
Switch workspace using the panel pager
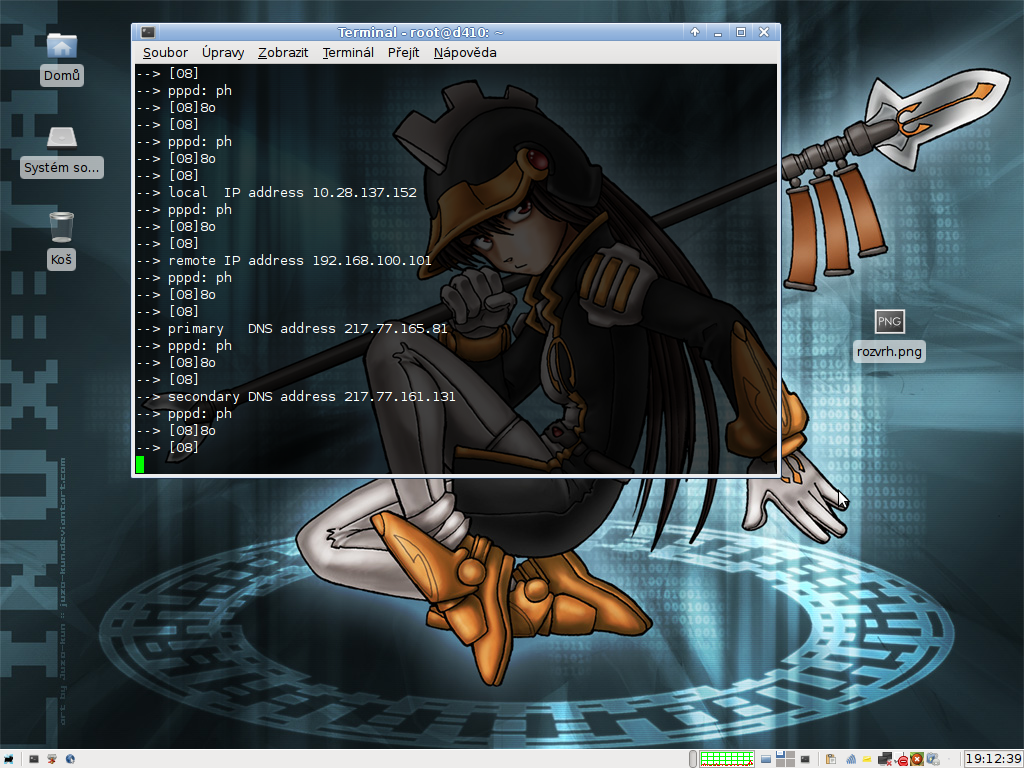coord(785,759)
